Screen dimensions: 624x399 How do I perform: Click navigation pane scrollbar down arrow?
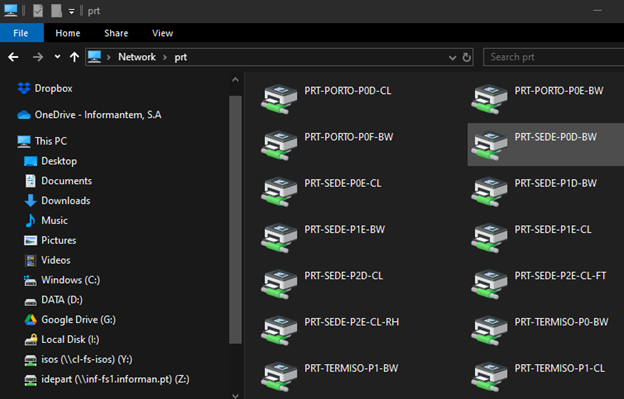tap(236, 395)
